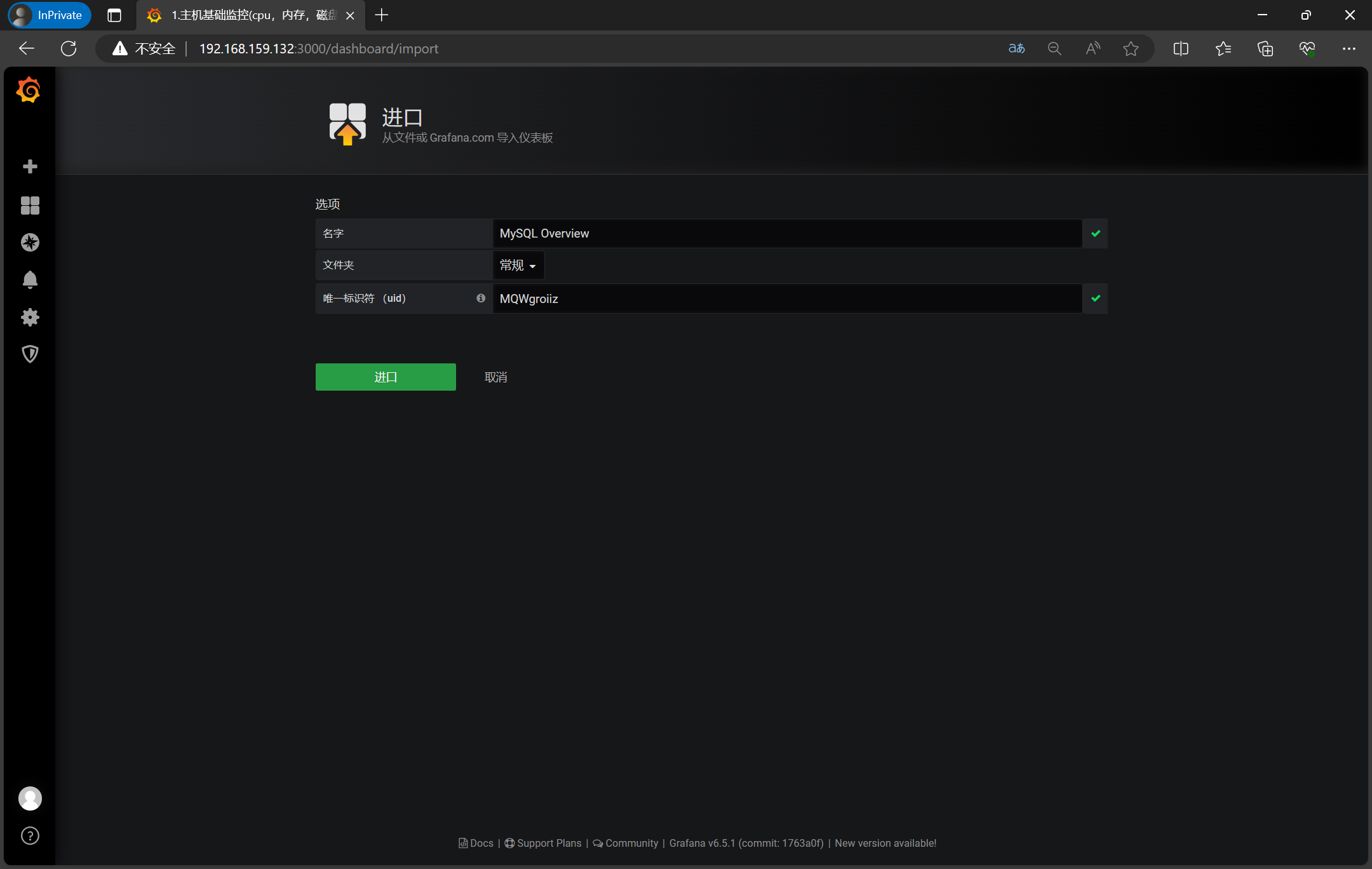
Task: Open Server Admin shield icon
Action: click(30, 354)
